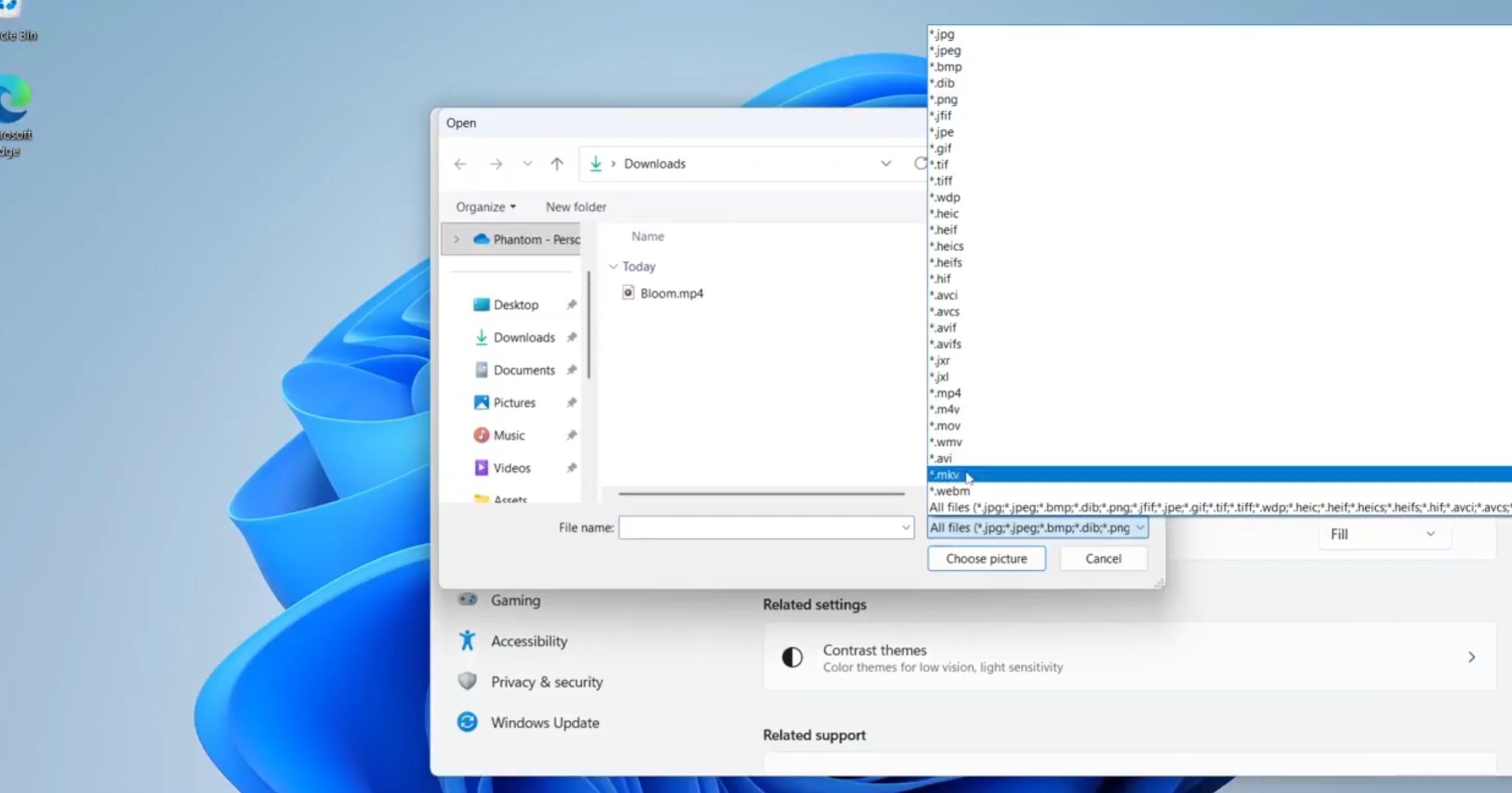
Task: Select *.webm in file type list
Action: 950,491
